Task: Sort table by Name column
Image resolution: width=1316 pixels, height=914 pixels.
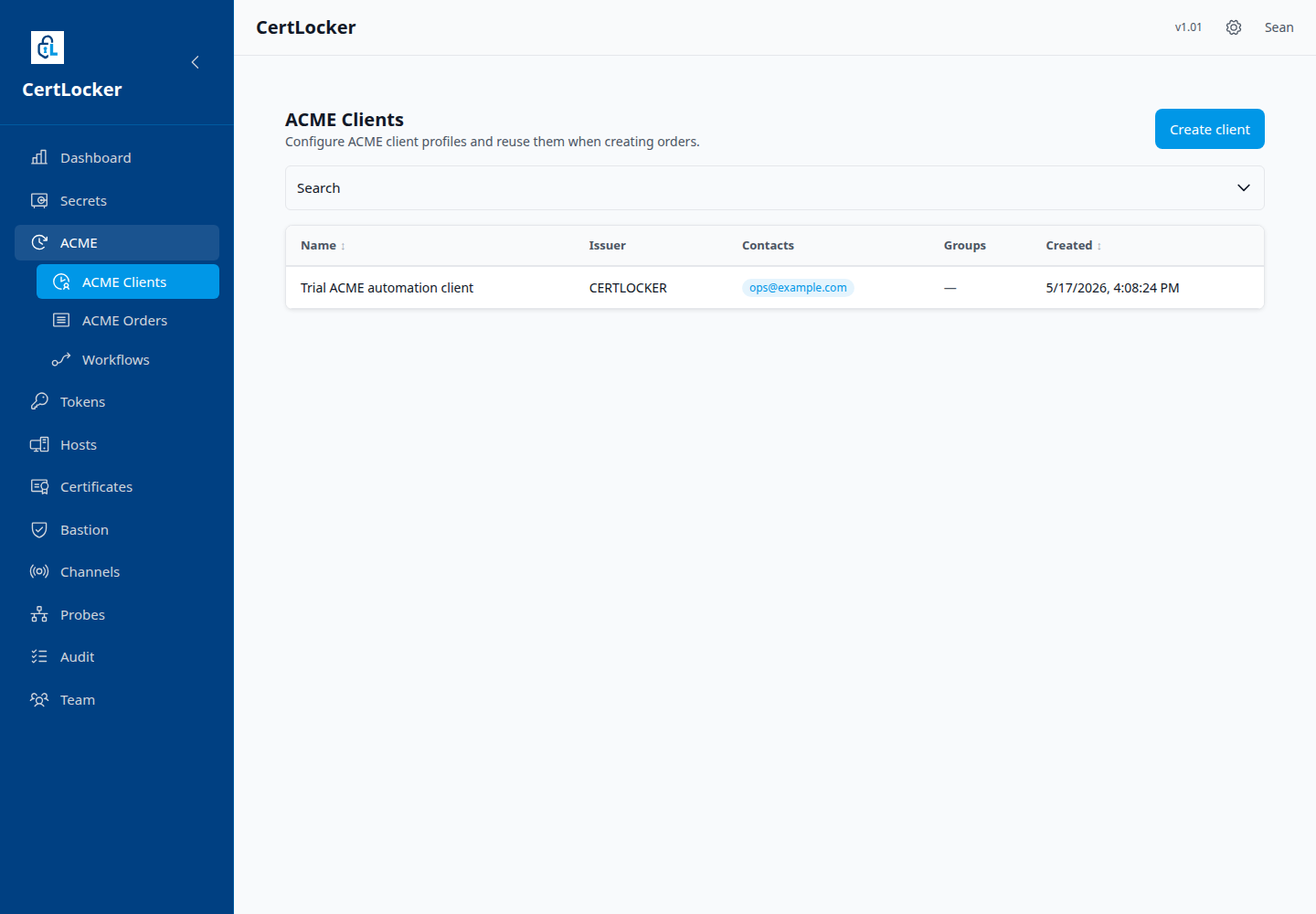Action: pos(323,245)
